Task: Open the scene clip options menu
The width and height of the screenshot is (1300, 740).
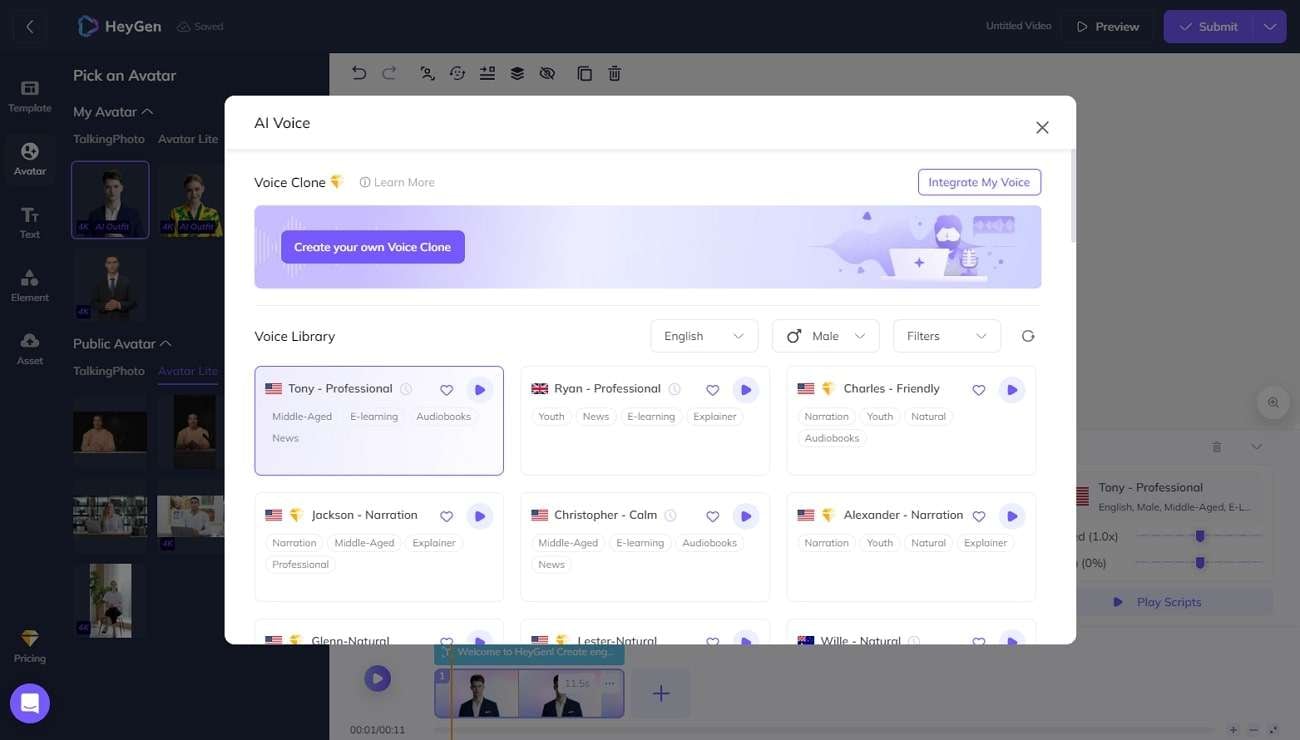Action: coord(609,683)
